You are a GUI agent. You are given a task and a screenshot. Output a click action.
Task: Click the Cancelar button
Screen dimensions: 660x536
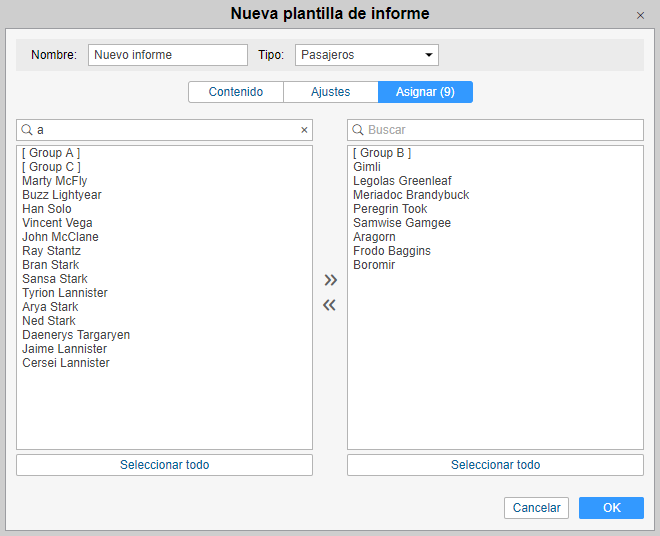(536, 508)
